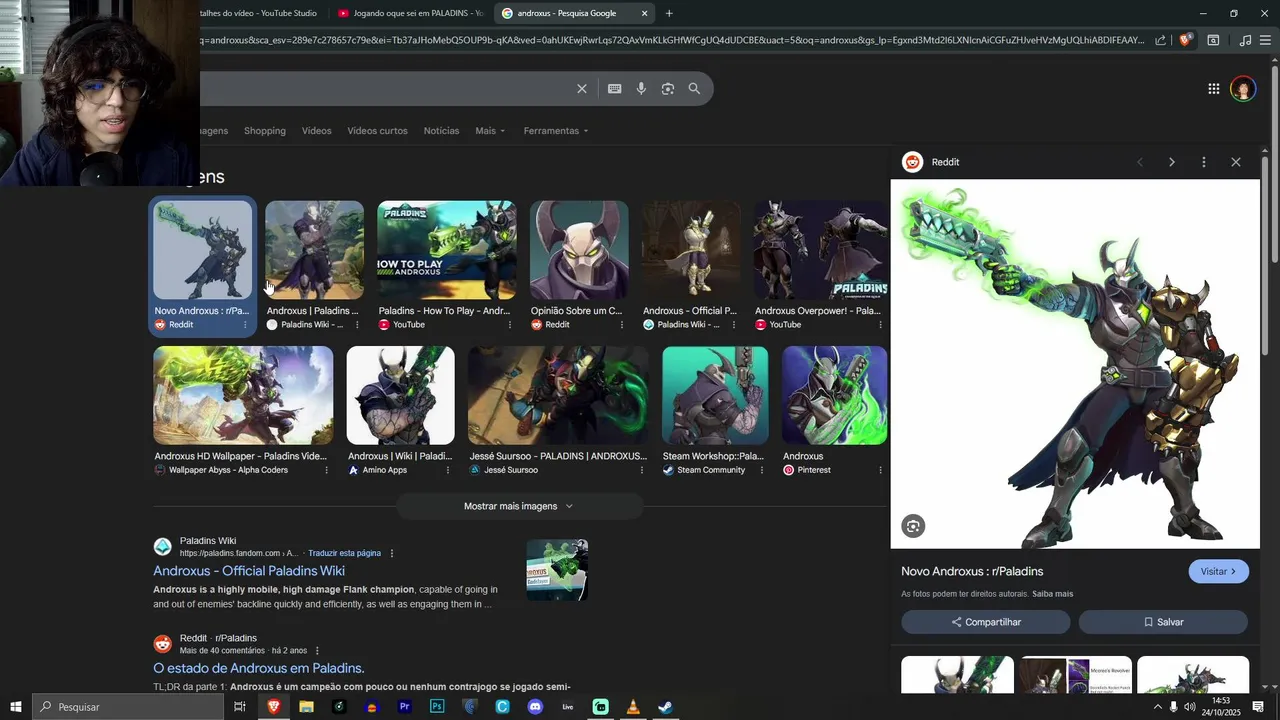The width and height of the screenshot is (1280, 720).
Task: Open the media playback music note icon
Action: click(x=1245, y=40)
